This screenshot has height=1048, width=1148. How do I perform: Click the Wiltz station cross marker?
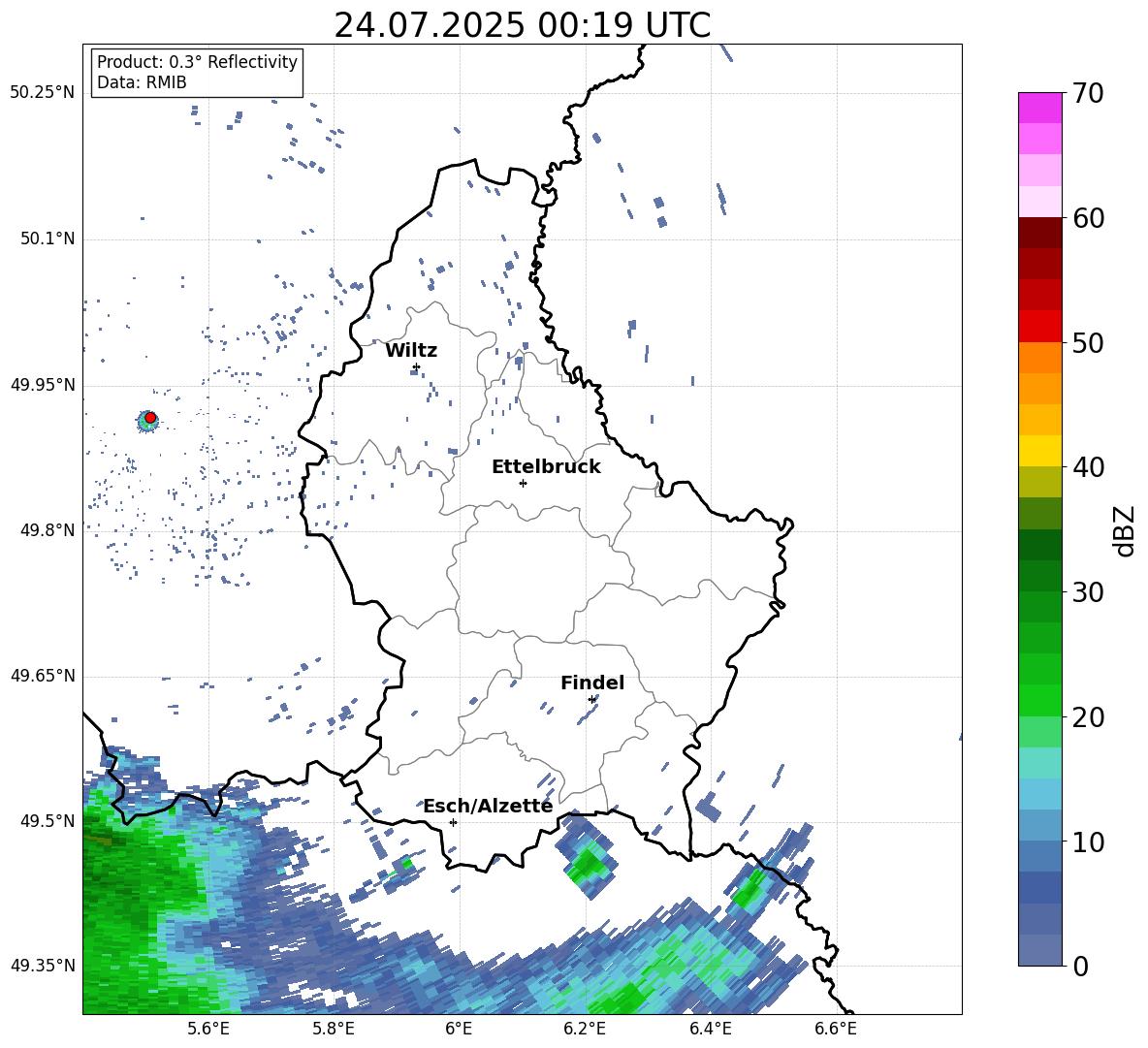click(416, 366)
